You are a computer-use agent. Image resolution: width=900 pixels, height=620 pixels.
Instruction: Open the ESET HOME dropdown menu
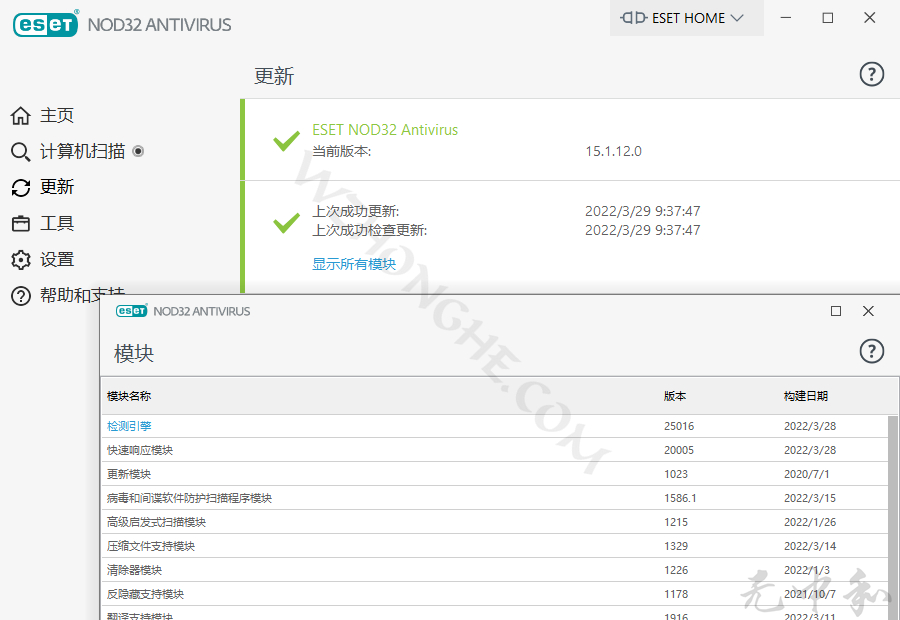point(686,18)
